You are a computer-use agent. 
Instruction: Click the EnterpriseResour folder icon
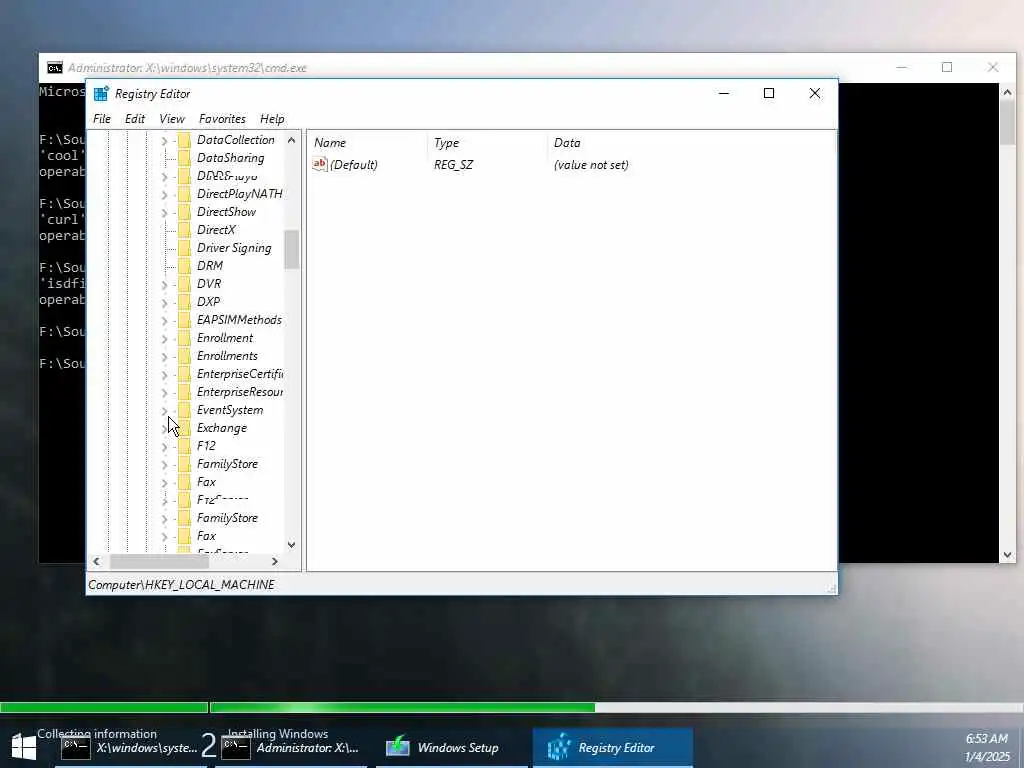point(184,392)
